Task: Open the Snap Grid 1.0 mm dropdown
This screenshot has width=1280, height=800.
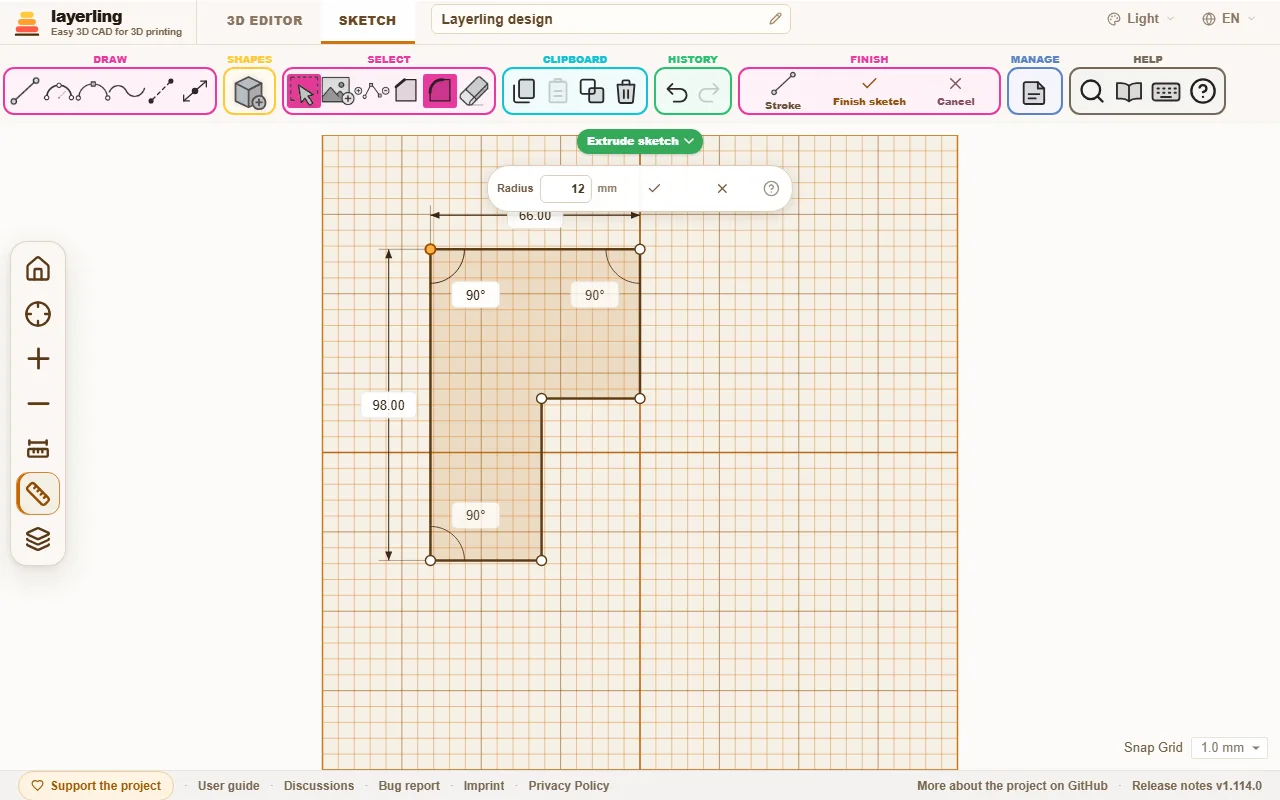Action: [1230, 748]
